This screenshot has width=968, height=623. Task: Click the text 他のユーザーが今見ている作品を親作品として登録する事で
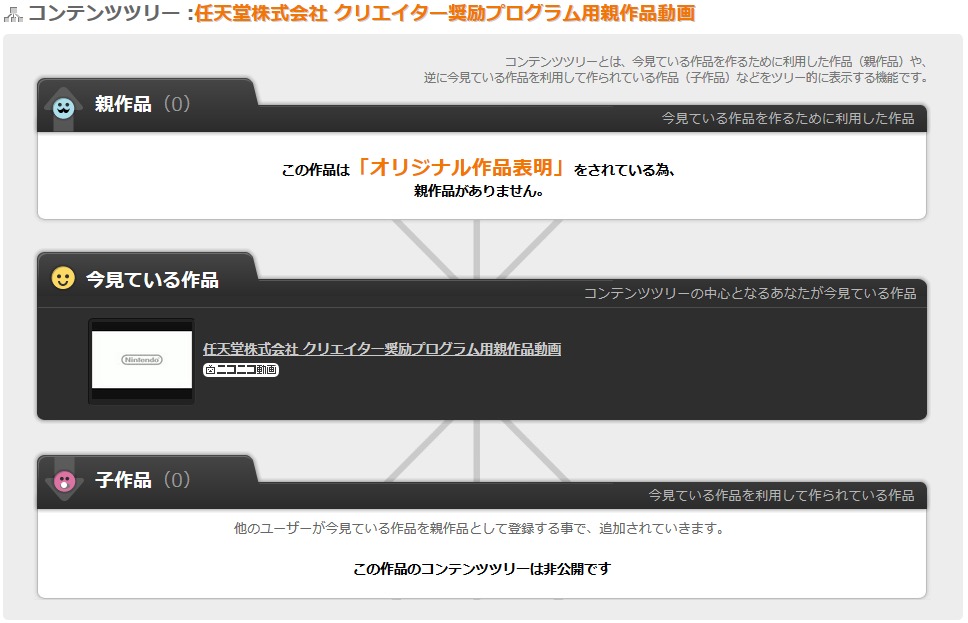tap(408, 529)
